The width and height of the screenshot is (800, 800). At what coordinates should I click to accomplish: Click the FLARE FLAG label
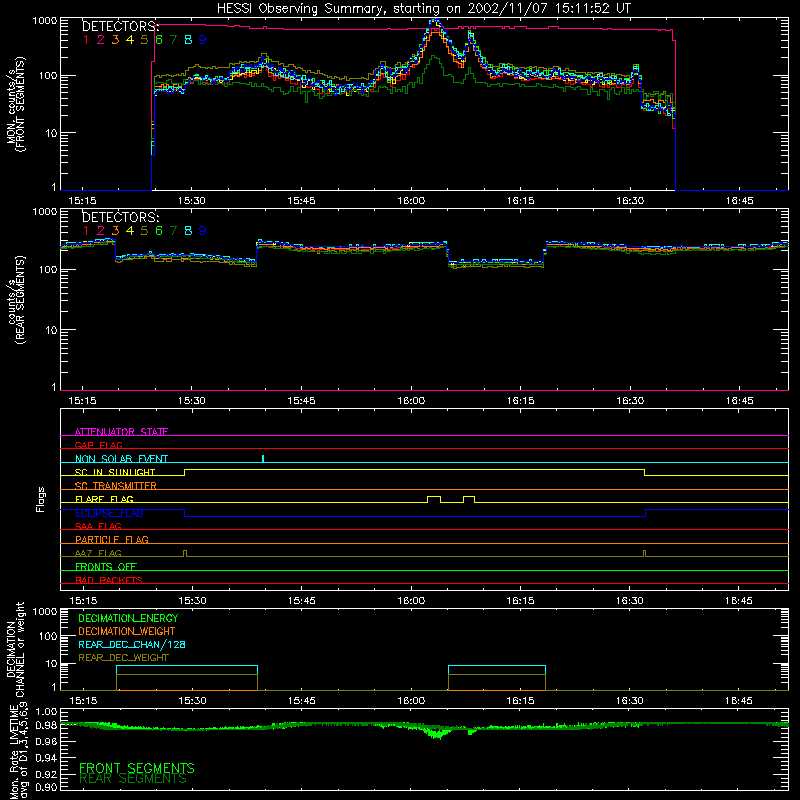104,499
